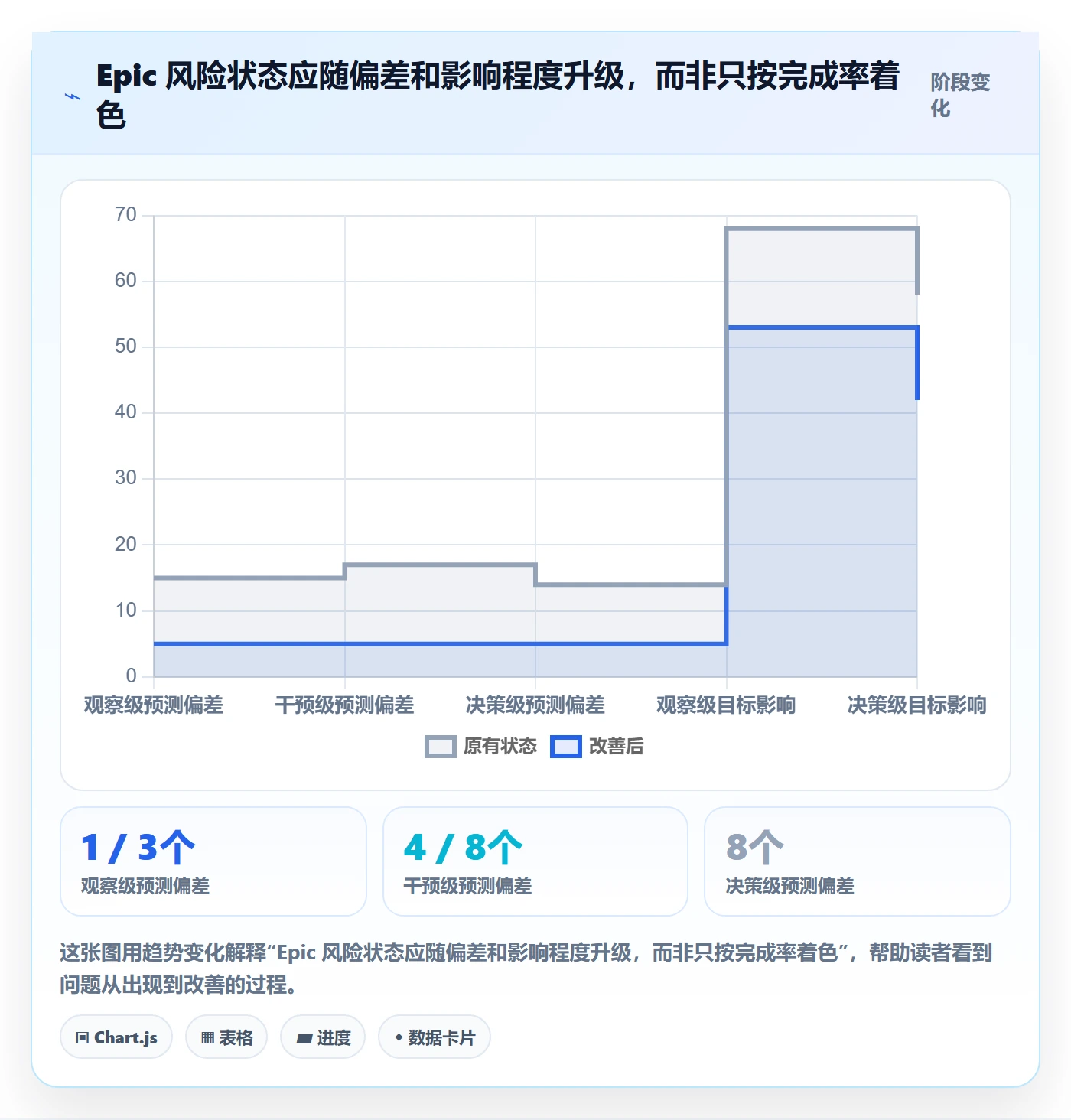Toggle the 原有状态 legend swatch
1071x1120 pixels.
(441, 747)
